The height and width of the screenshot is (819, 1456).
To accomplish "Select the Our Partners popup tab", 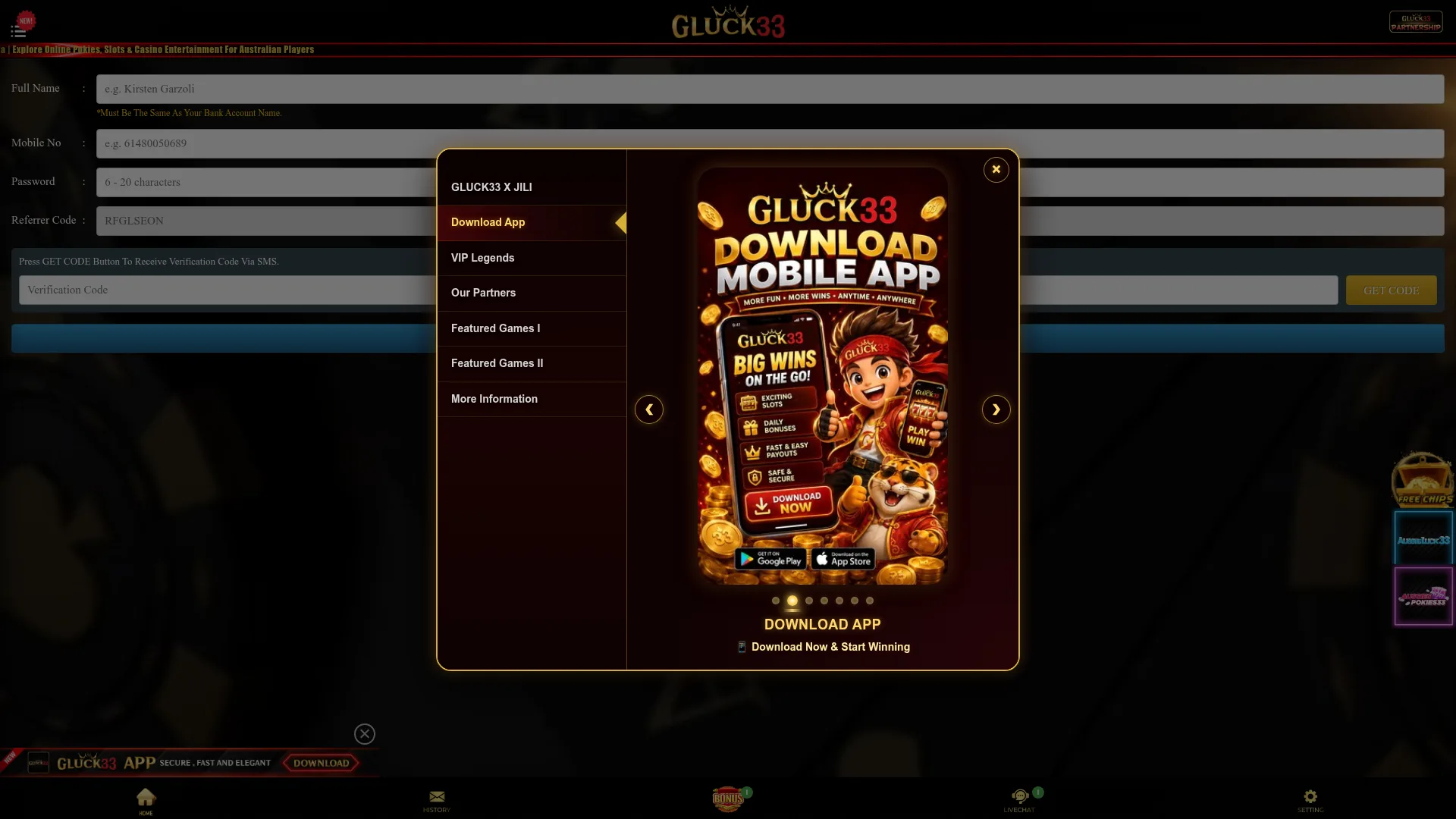I will click(532, 293).
